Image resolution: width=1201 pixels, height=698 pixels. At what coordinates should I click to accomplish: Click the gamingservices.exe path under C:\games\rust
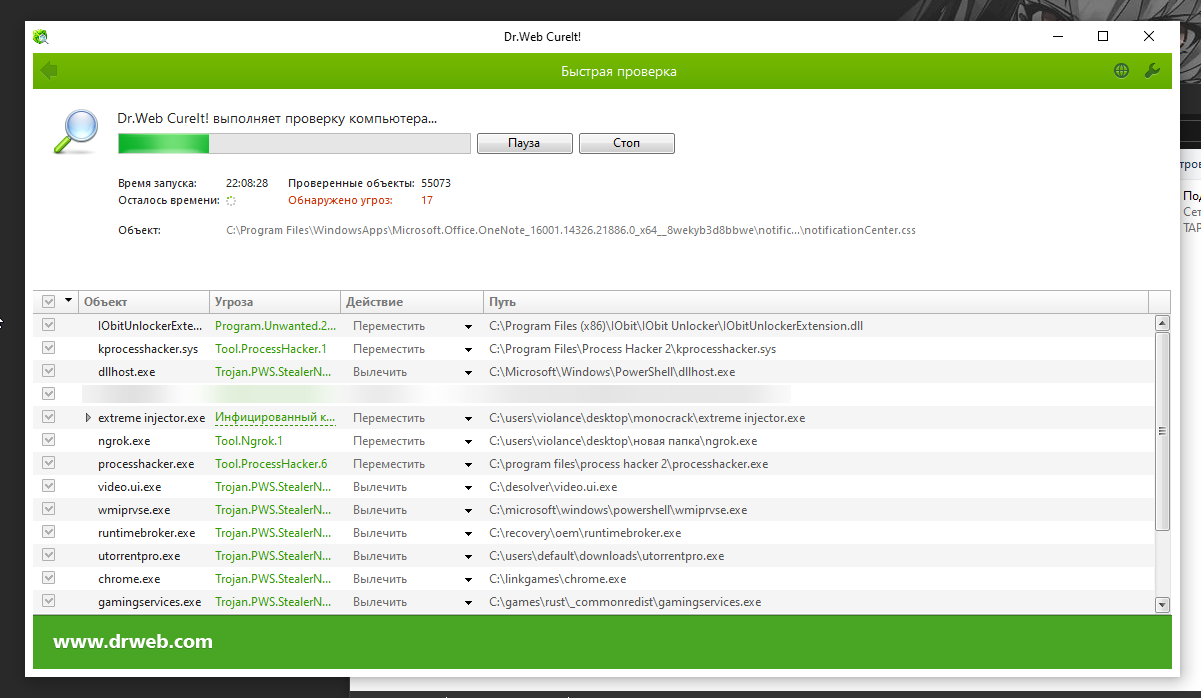tap(625, 602)
